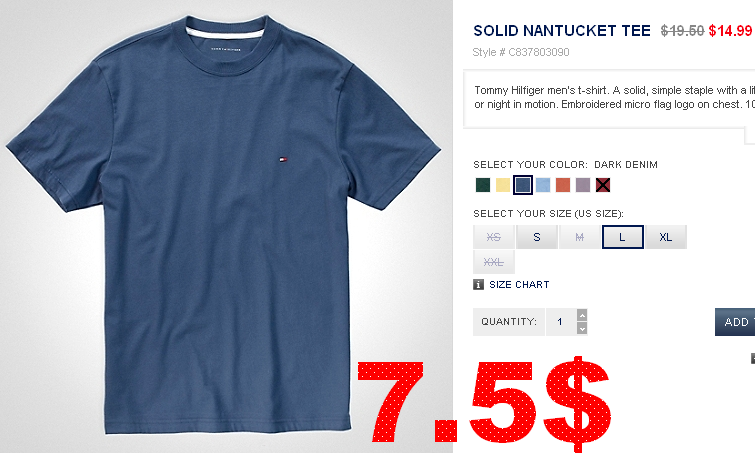
Task: Choose the orange color swatch
Action: (563, 185)
